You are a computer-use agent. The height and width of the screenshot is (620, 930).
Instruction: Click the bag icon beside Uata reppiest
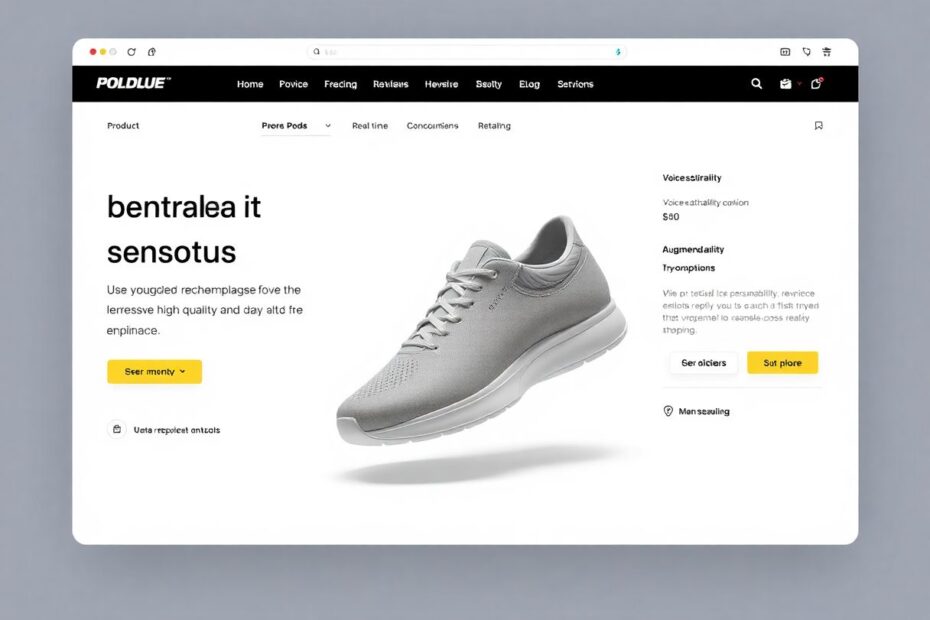117,429
